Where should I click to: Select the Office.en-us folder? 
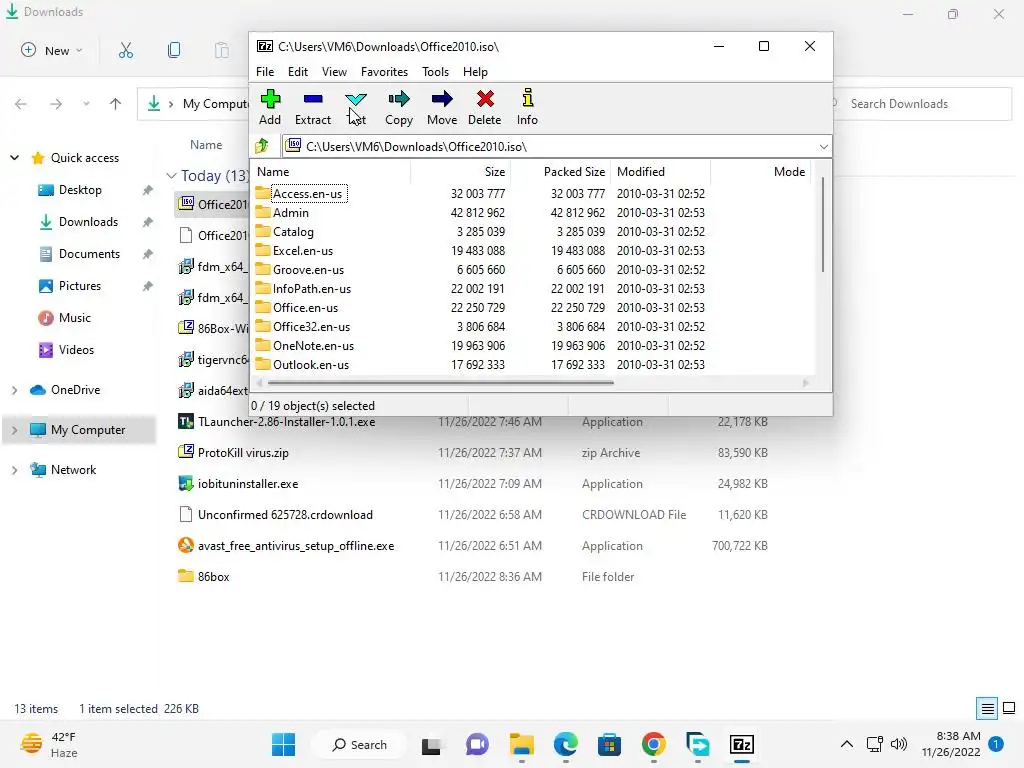coord(305,307)
